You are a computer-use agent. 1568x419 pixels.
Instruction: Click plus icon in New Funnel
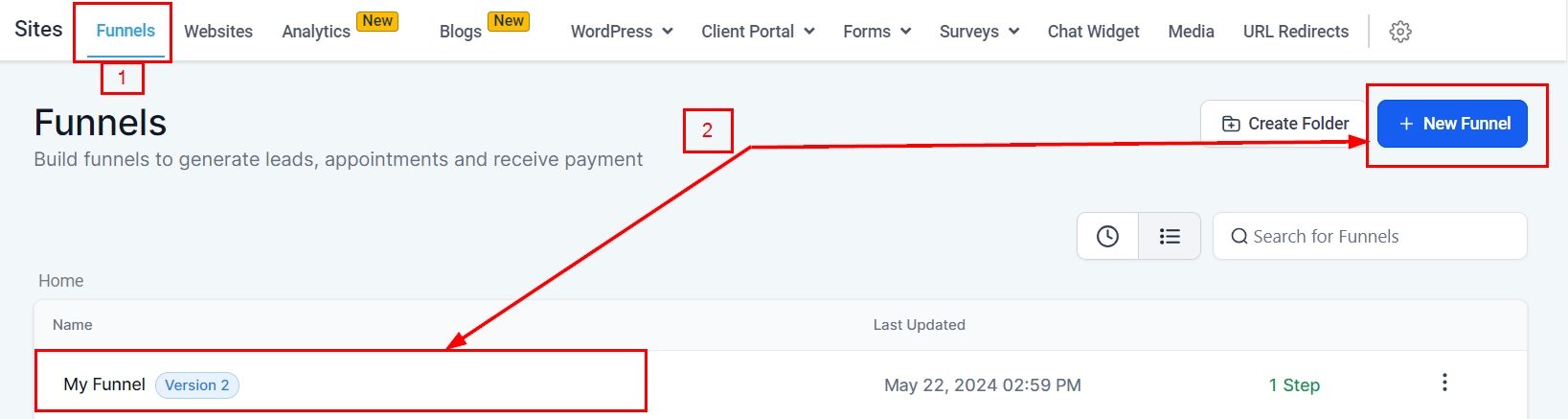1406,124
